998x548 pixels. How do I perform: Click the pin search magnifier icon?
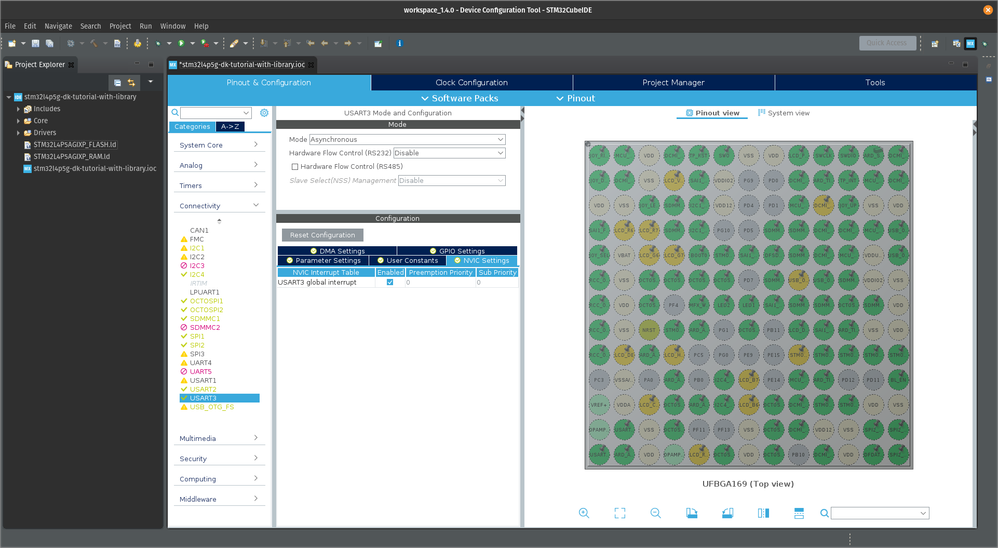tap(824, 513)
